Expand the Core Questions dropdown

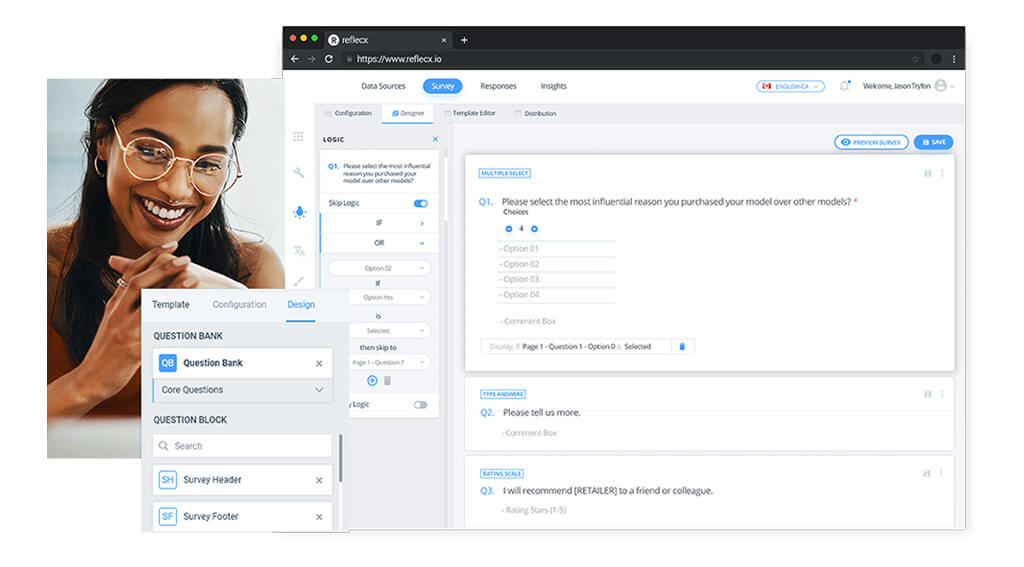(319, 390)
